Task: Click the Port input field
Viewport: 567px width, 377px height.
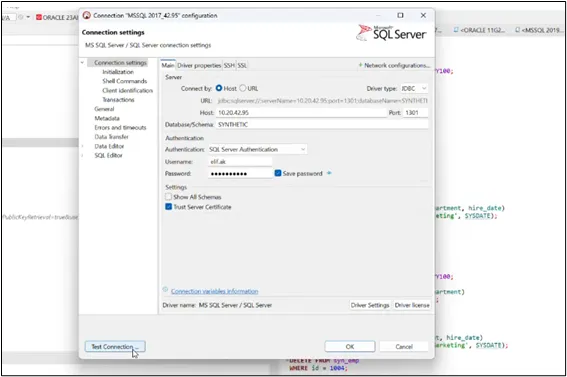Action: pyautogui.click(x=416, y=113)
